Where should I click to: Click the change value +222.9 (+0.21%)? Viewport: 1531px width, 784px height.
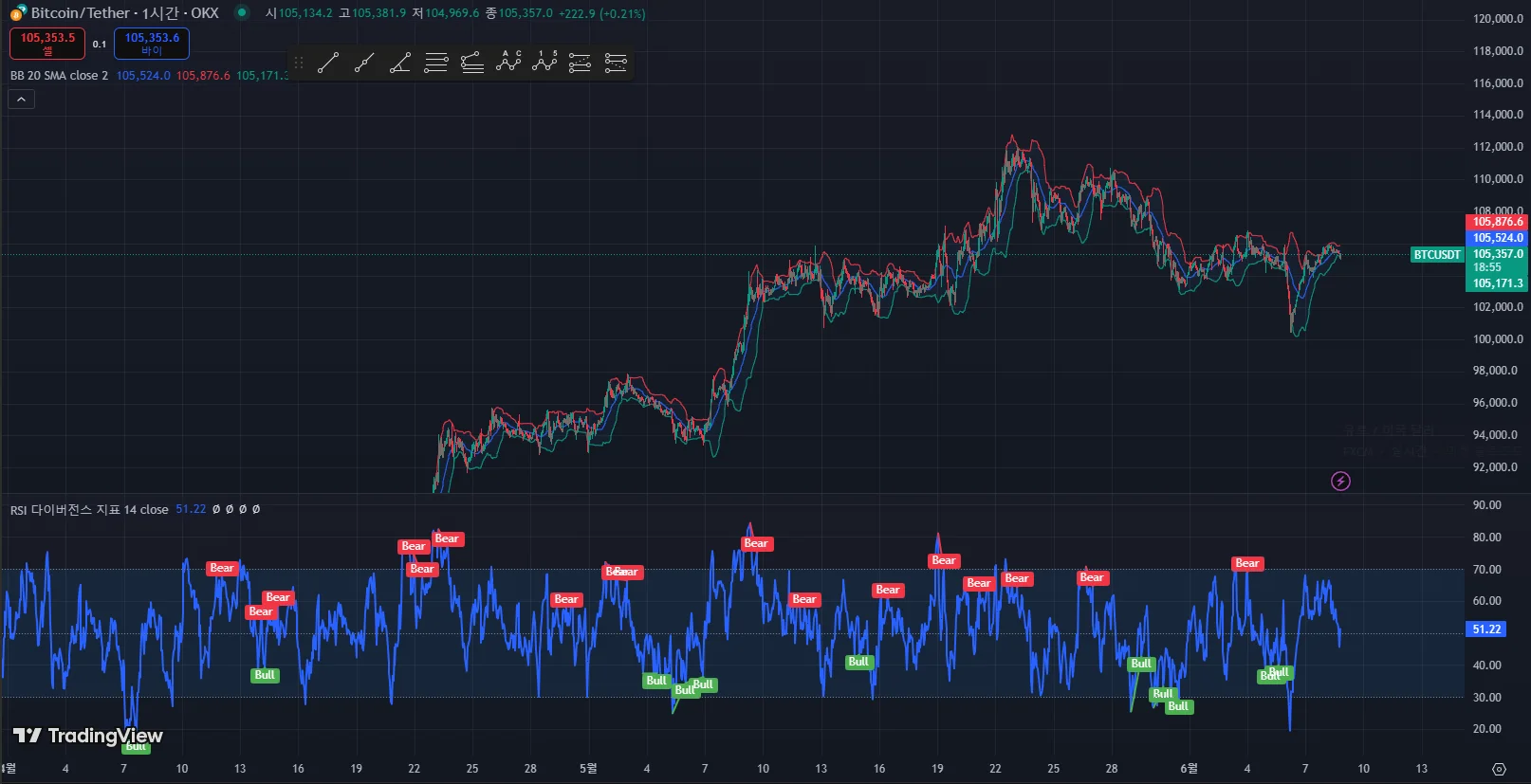pos(602,13)
